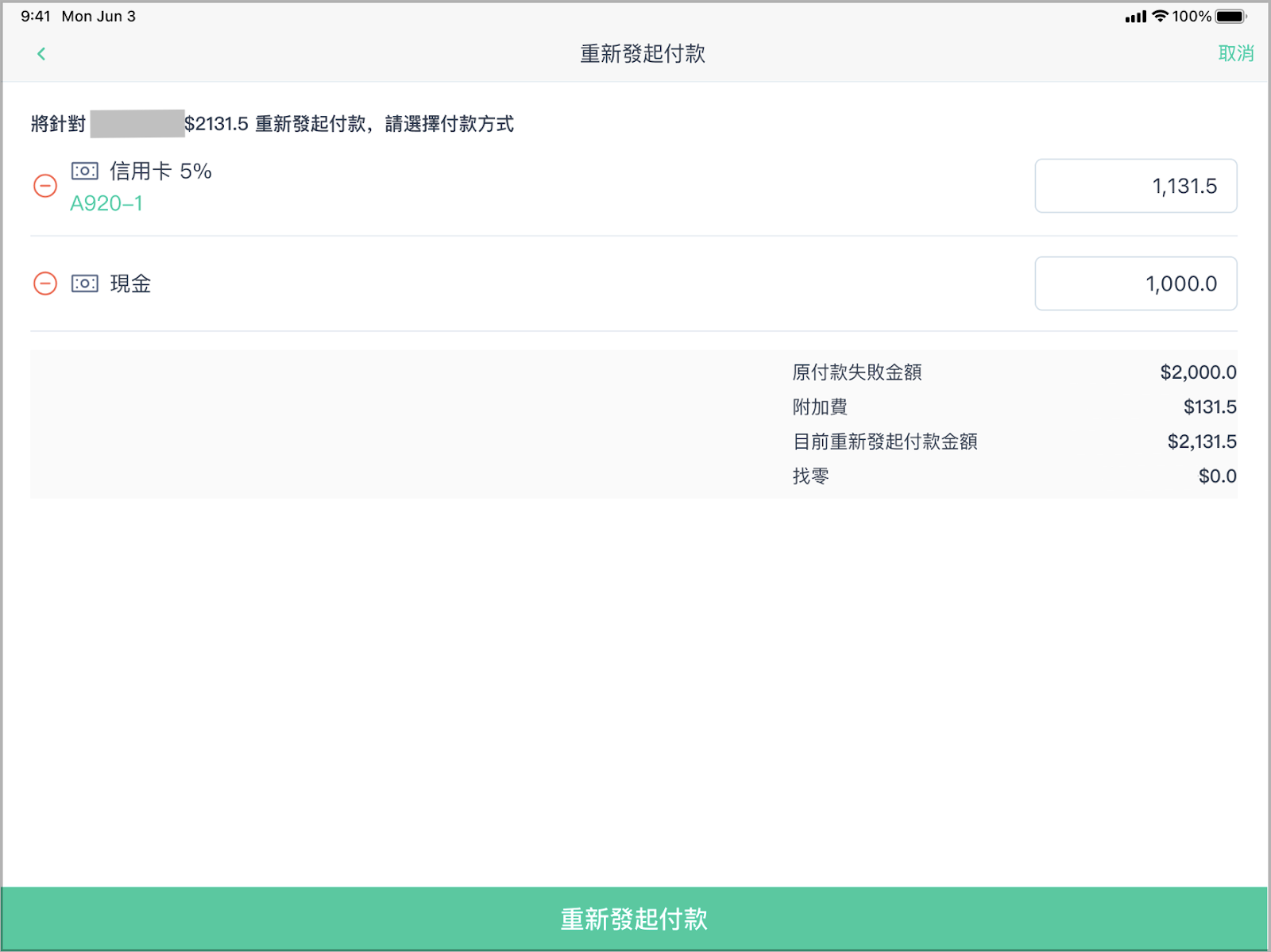This screenshot has height=952, width=1271.
Task: Click the 信用卡 5% label
Action: 160,171
